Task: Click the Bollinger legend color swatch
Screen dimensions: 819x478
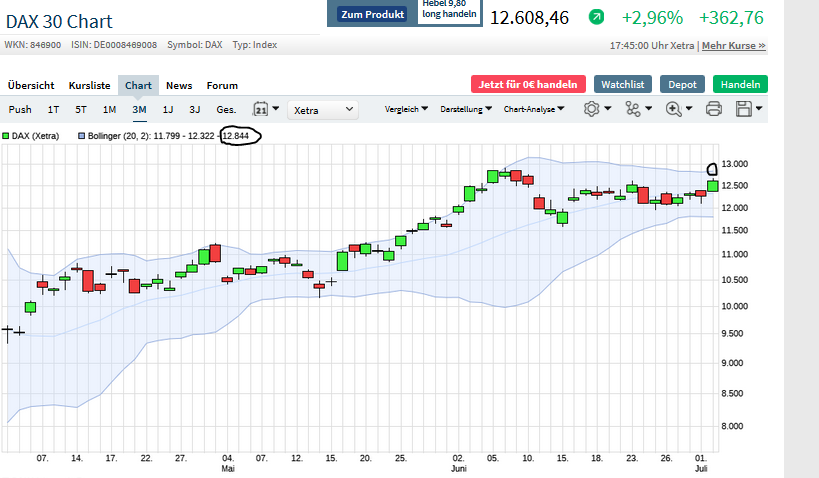Action: [82, 134]
